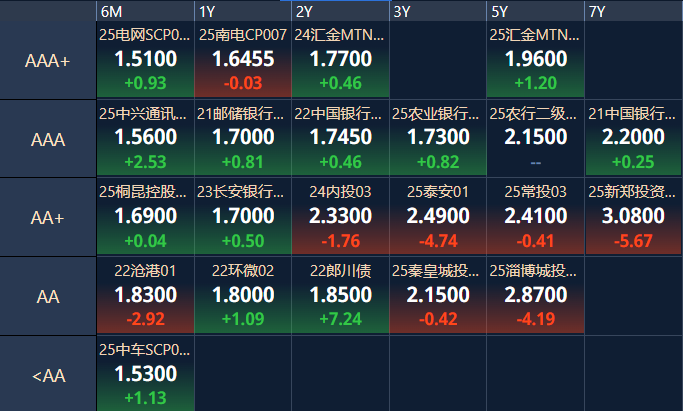
Task: Select the 22郎川债 cell with +7.24
Action: point(341,296)
